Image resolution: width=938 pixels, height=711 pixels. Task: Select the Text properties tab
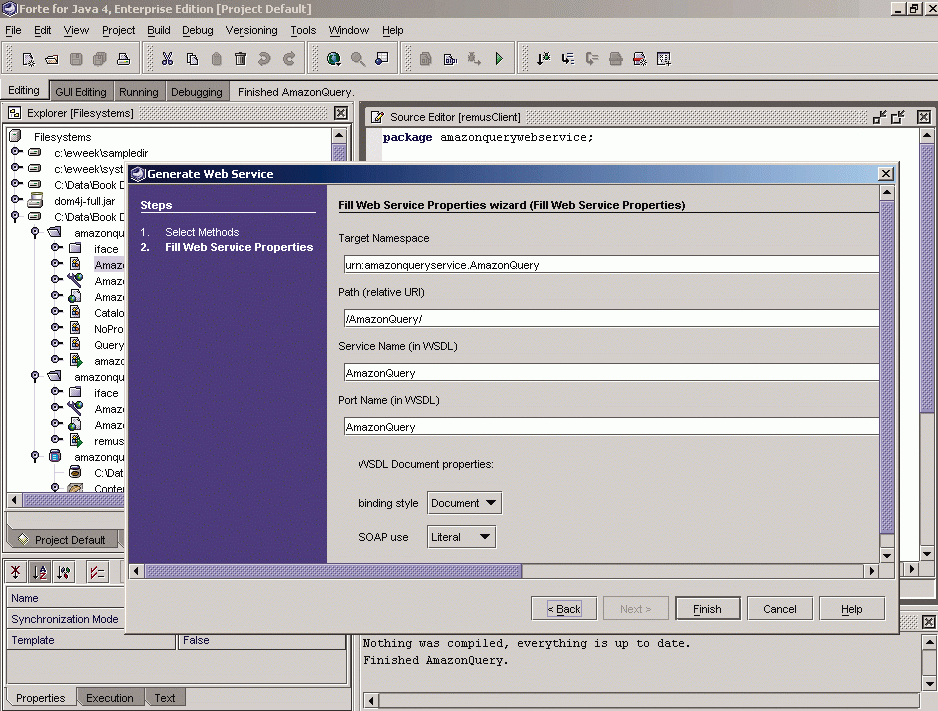pyautogui.click(x=165, y=698)
